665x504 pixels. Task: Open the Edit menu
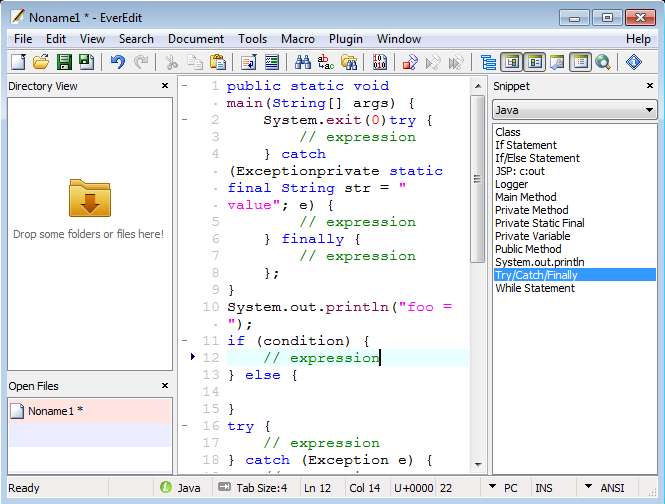coord(56,39)
